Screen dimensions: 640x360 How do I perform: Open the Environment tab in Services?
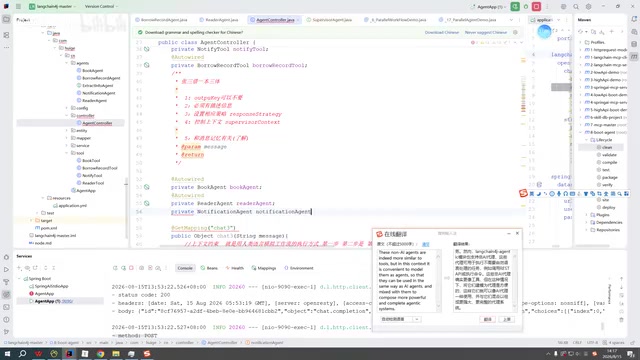299,268
